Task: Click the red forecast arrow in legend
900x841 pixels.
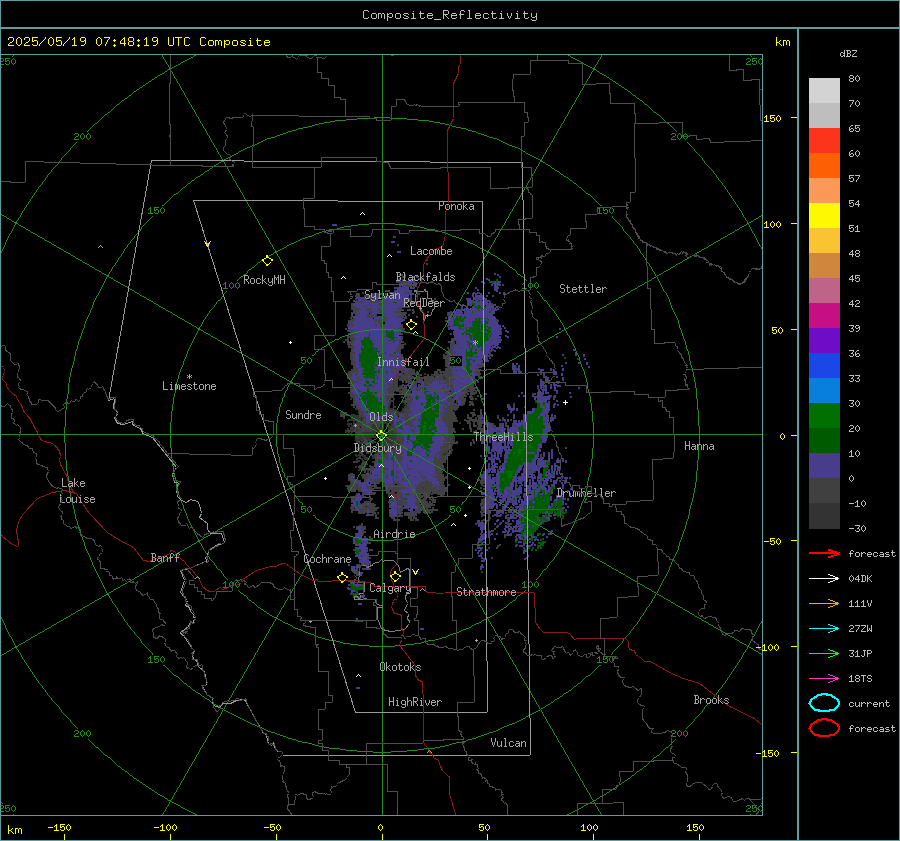Action: click(824, 553)
